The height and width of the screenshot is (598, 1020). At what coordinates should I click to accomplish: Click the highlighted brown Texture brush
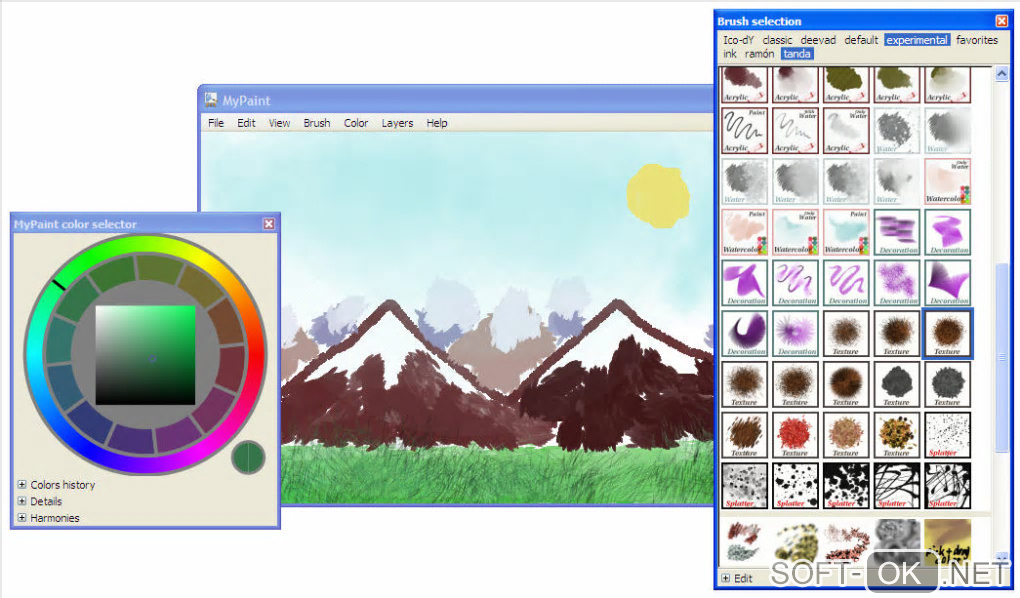[947, 334]
